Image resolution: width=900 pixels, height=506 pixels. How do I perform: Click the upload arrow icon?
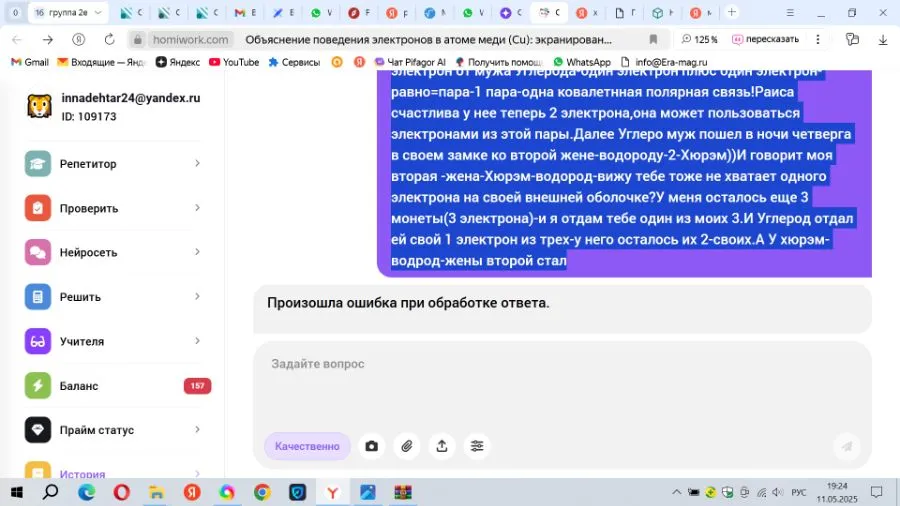441,446
